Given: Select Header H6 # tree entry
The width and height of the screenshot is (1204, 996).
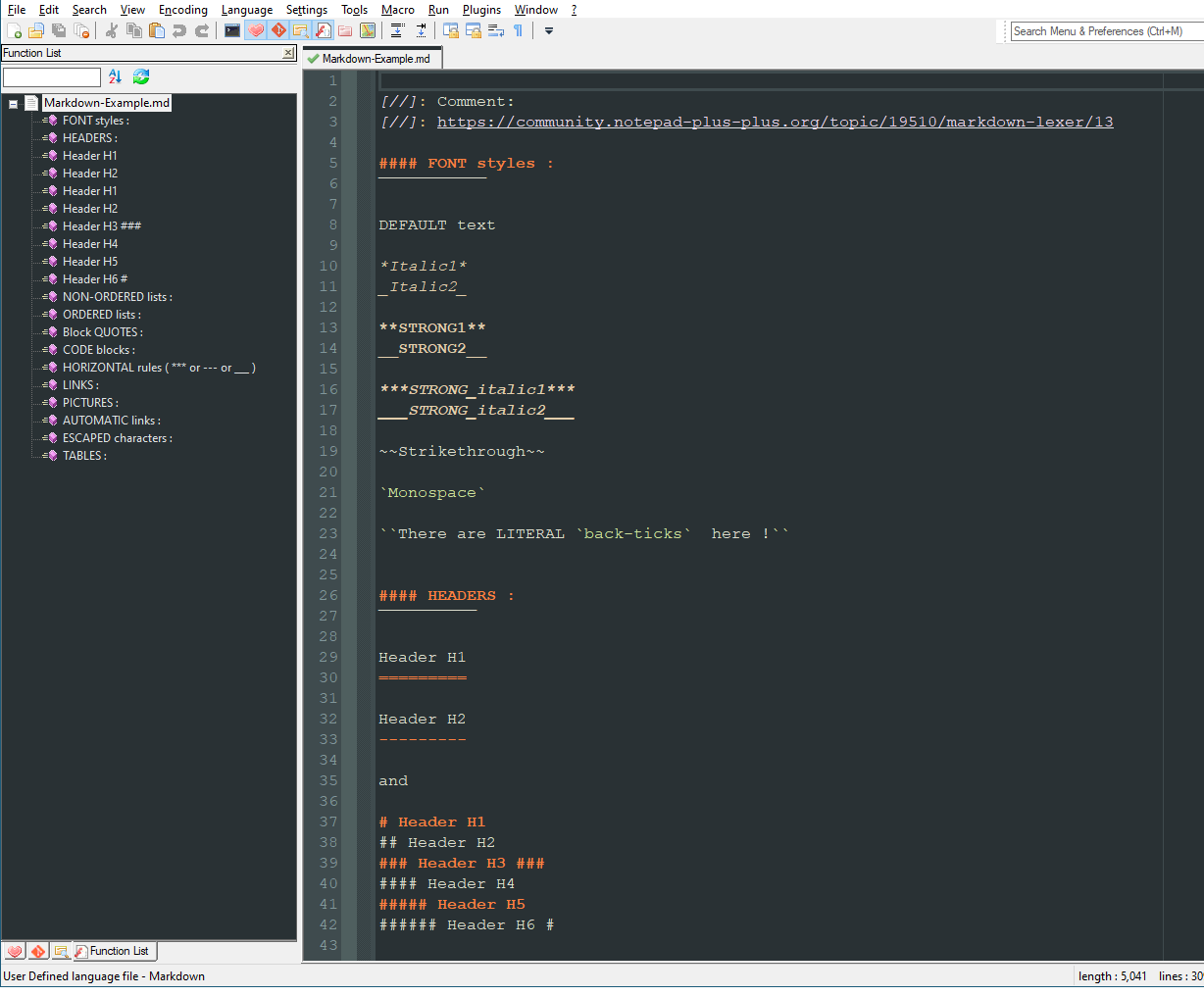Looking at the screenshot, I should [x=94, y=279].
